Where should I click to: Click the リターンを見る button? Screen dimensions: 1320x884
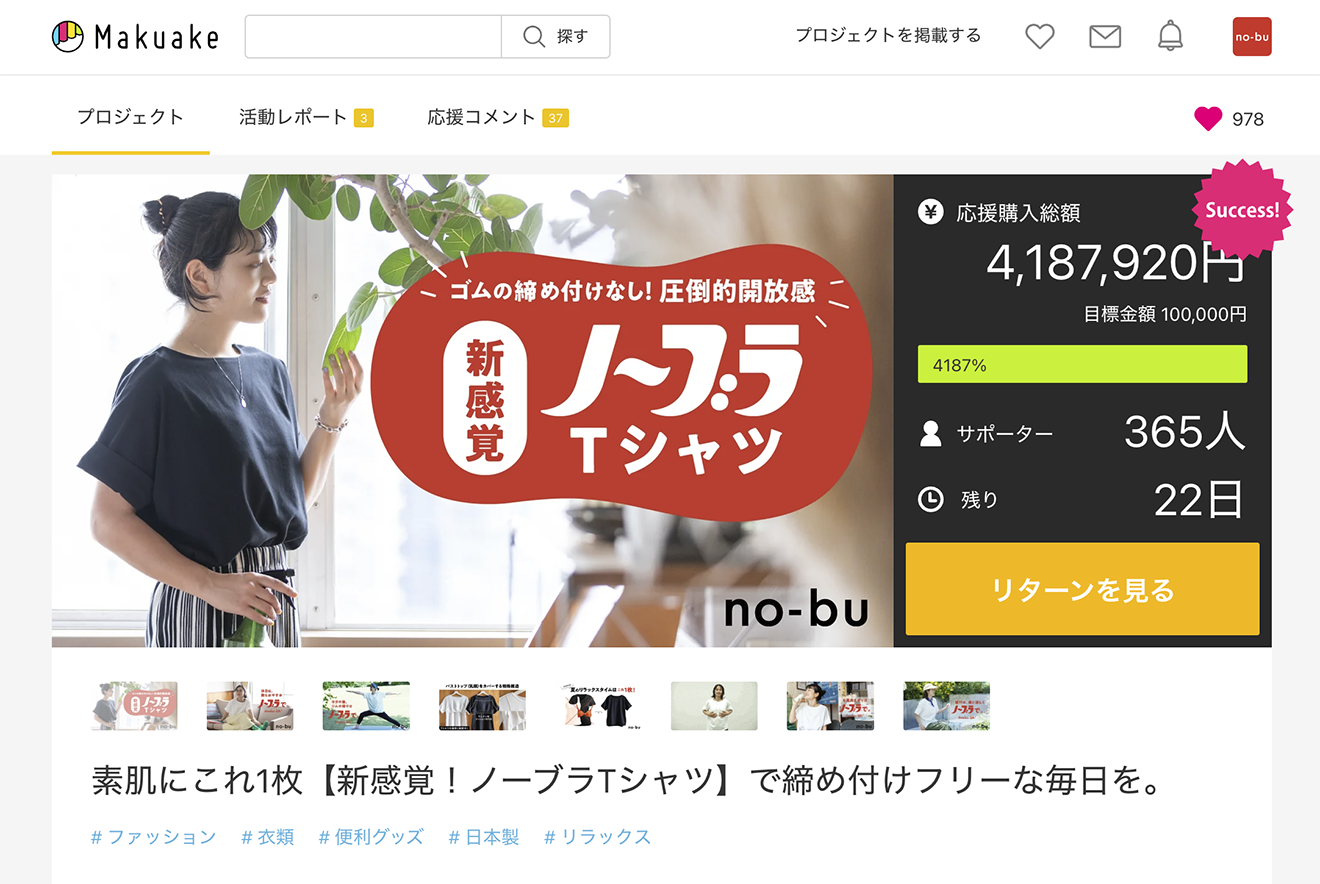[x=1082, y=589]
